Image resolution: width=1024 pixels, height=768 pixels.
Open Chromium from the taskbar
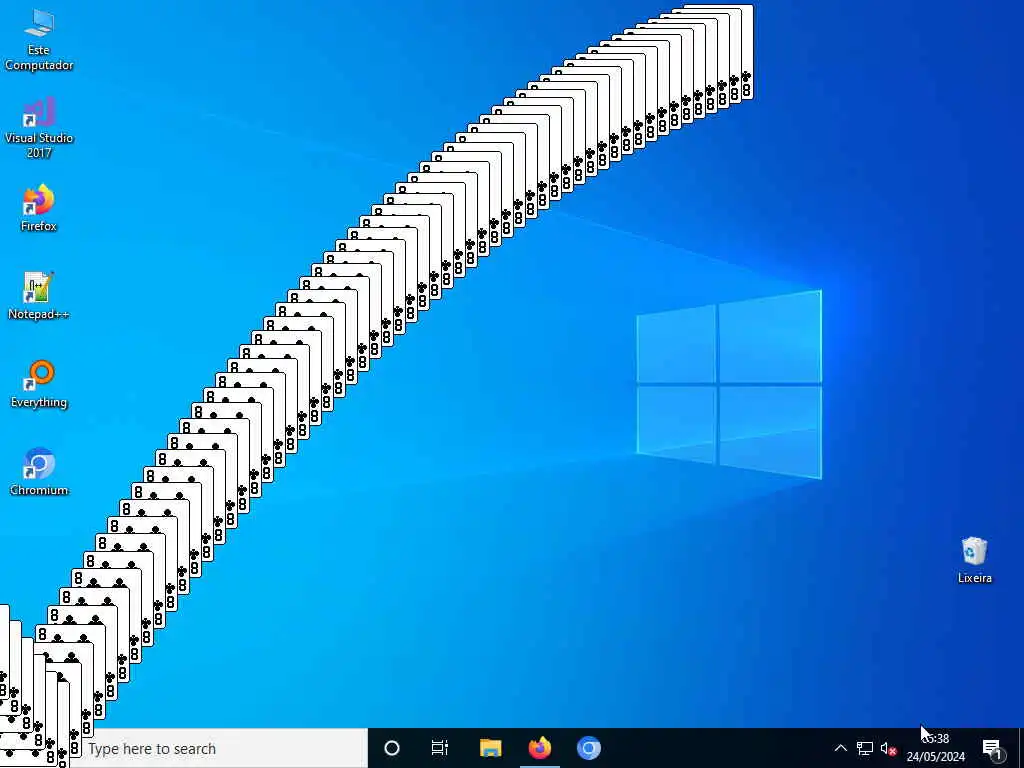pos(588,748)
